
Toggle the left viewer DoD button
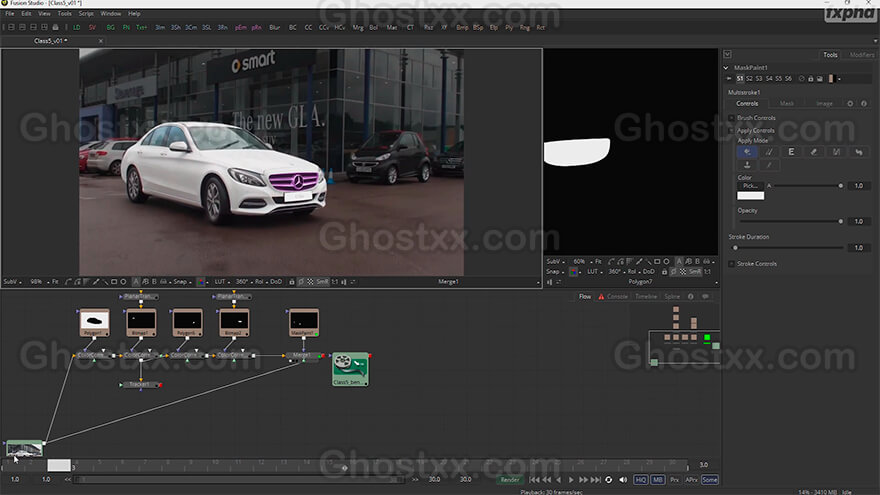276,282
